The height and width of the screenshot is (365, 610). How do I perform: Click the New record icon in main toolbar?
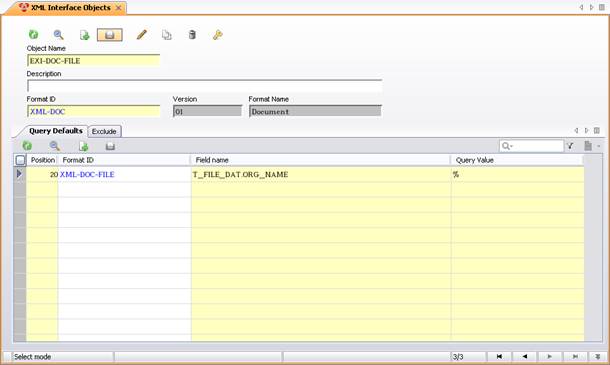[84, 35]
